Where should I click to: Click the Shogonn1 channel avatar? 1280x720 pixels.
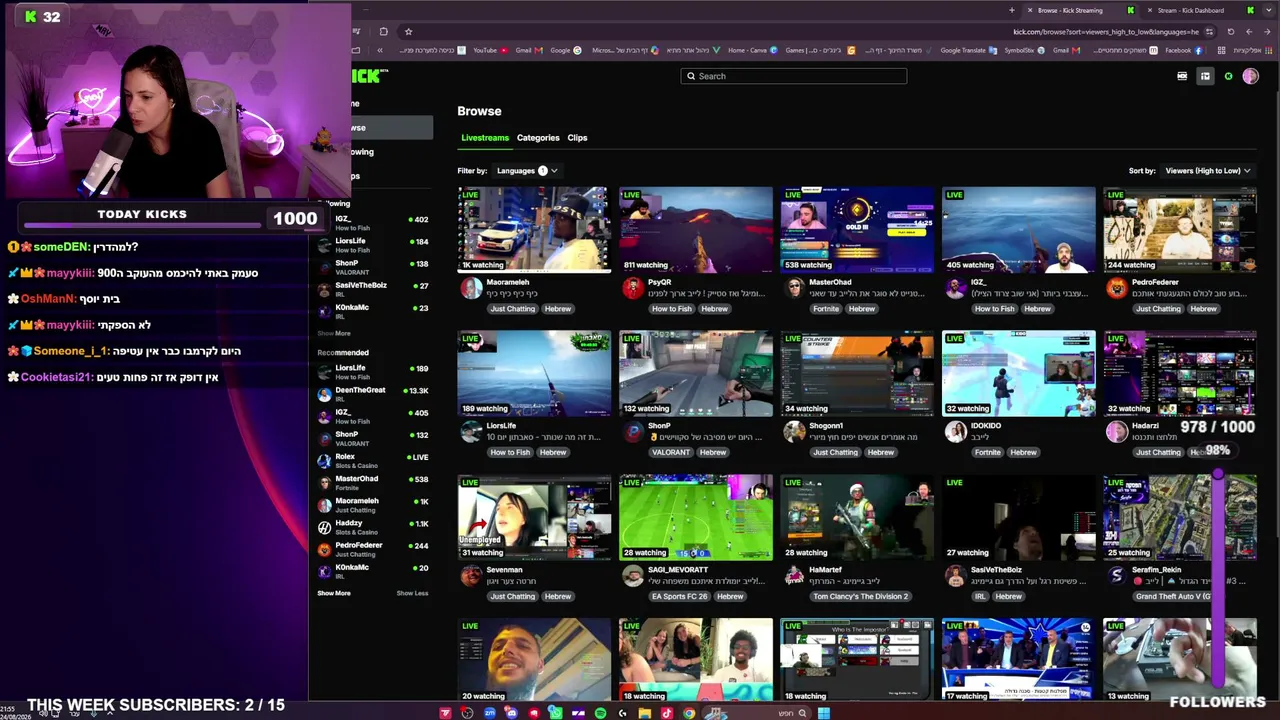tap(794, 432)
